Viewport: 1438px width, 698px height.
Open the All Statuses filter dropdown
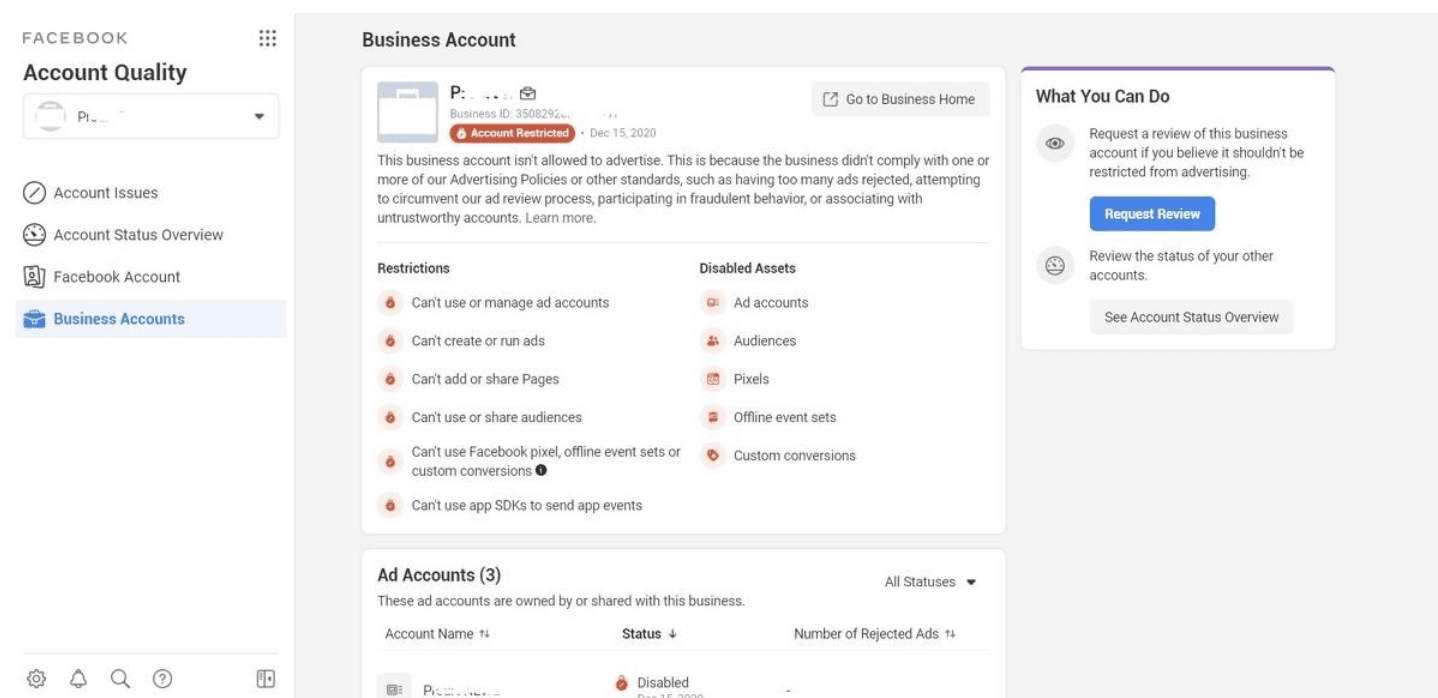[931, 582]
